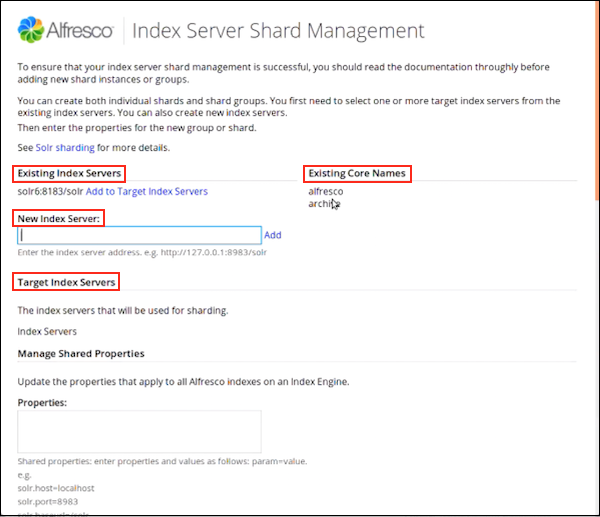Viewport: 600px width, 517px height.
Task: Select the Existing Core Names heading
Action: [359, 174]
